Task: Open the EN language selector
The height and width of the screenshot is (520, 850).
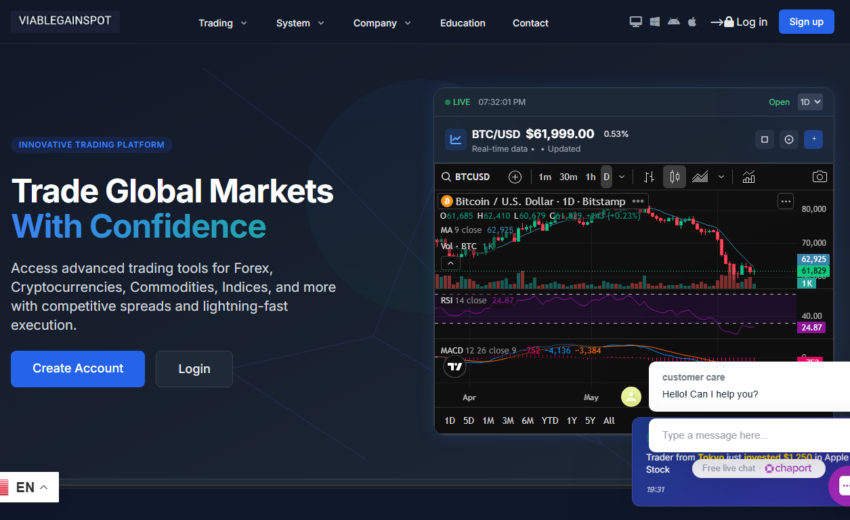Action: pyautogui.click(x=29, y=487)
